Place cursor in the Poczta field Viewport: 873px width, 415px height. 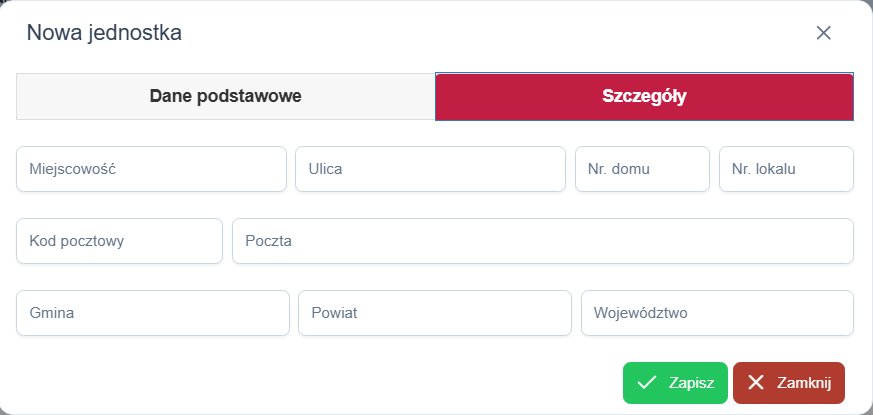(542, 241)
